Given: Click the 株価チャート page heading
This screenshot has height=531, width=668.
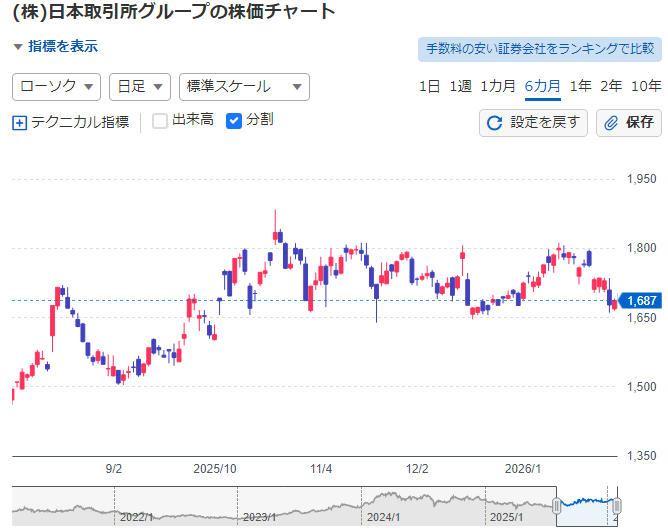Looking at the screenshot, I should (174, 11).
